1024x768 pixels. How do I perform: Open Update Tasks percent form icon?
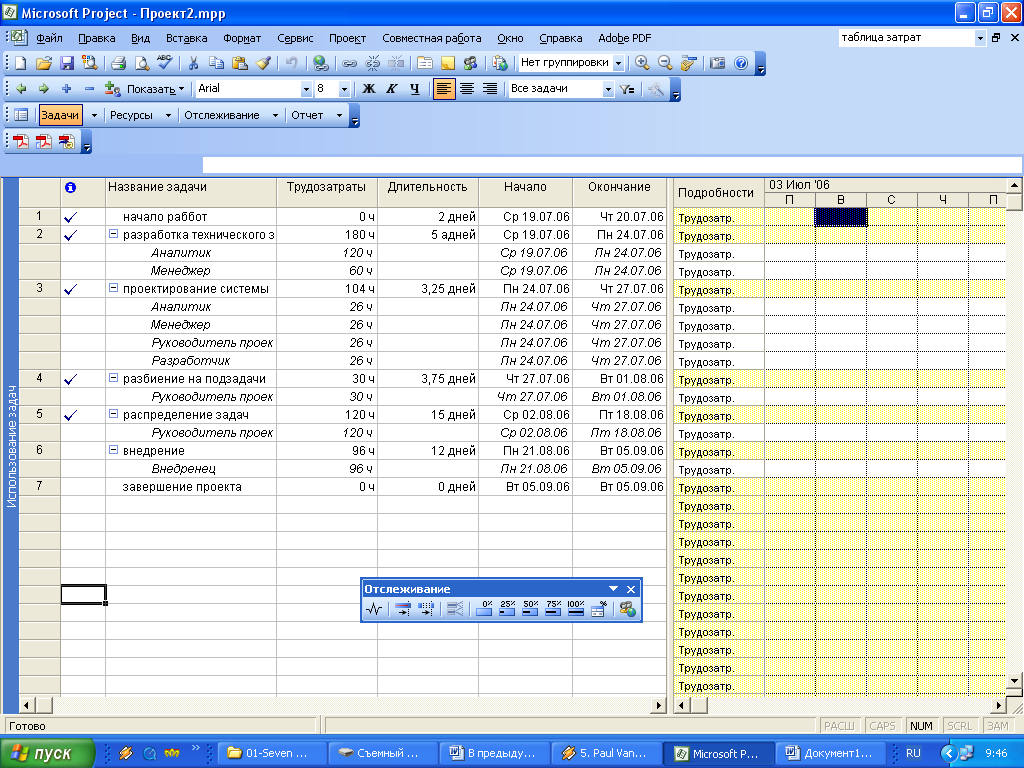point(598,609)
